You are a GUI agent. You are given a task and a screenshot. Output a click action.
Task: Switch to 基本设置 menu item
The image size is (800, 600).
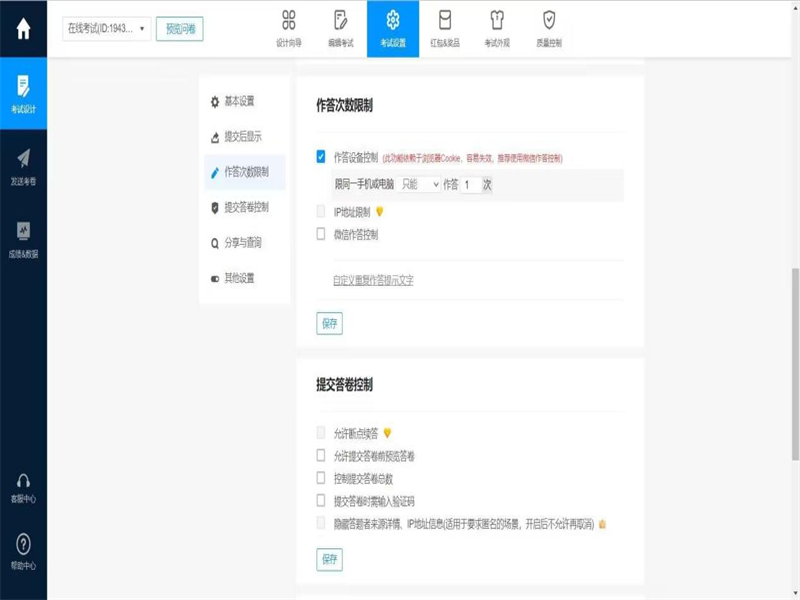click(239, 101)
